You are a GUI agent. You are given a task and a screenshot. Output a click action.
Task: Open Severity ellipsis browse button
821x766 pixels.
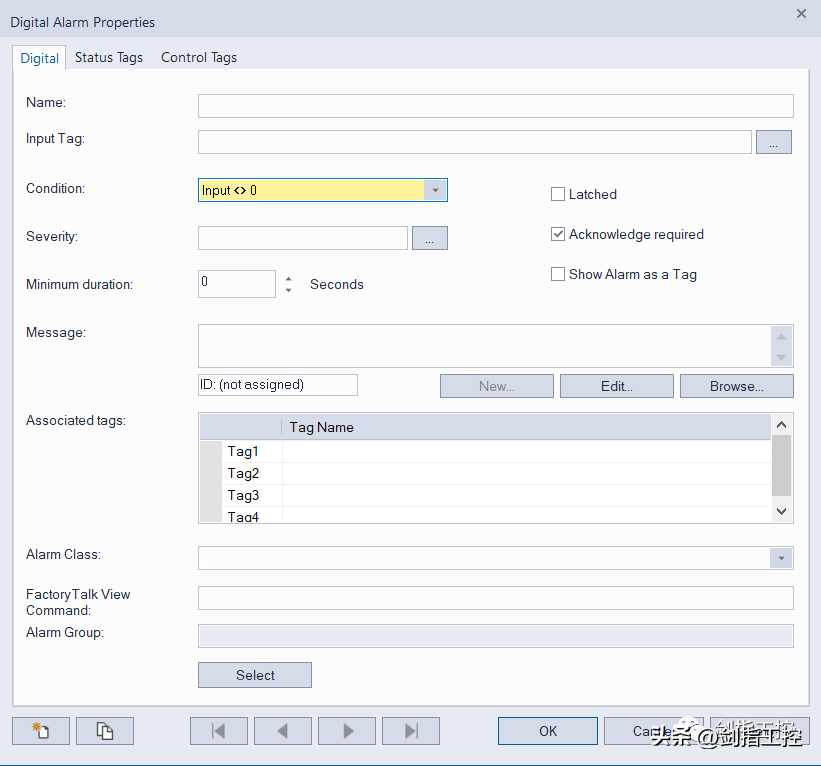pyautogui.click(x=430, y=238)
